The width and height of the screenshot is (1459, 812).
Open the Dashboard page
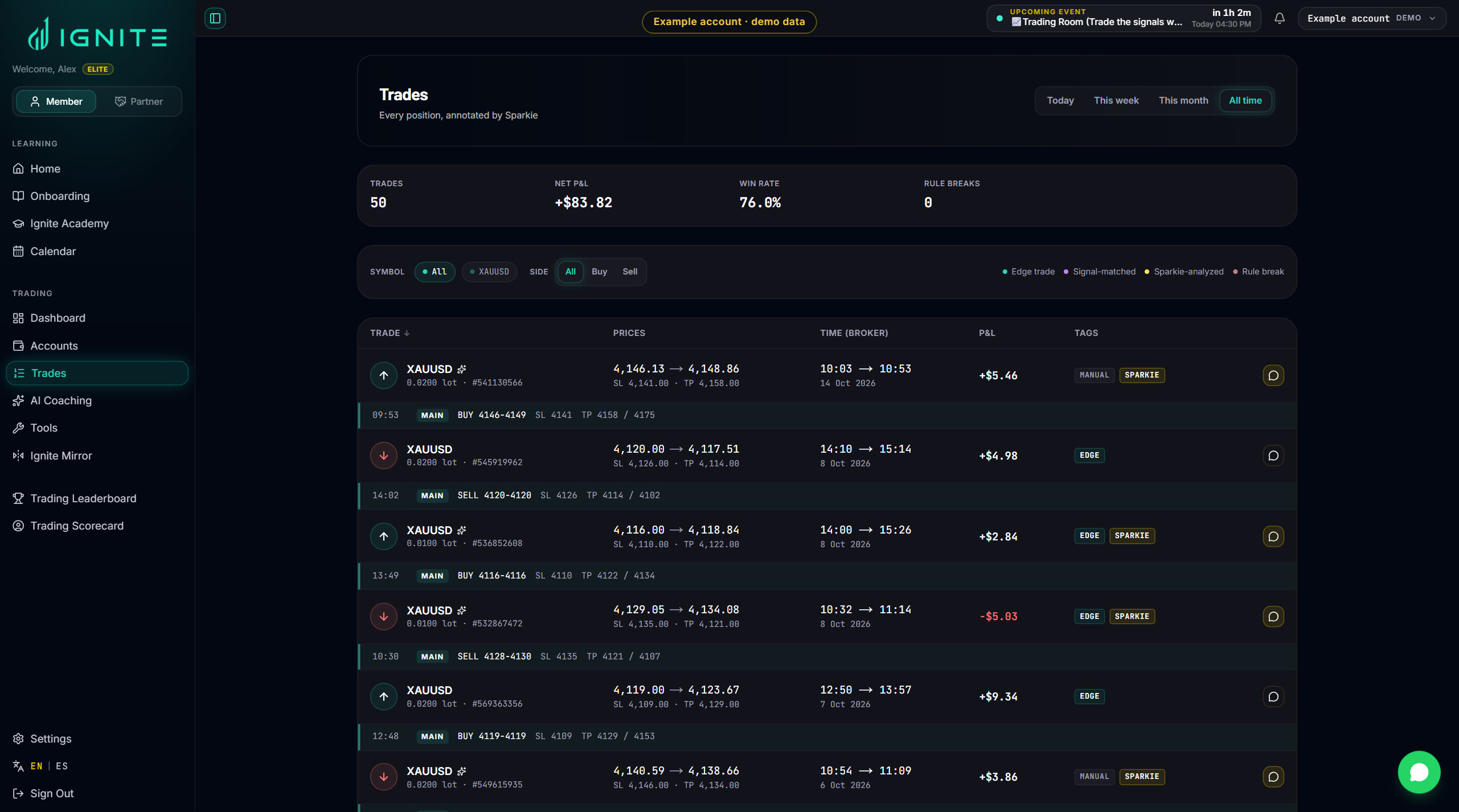[97, 318]
